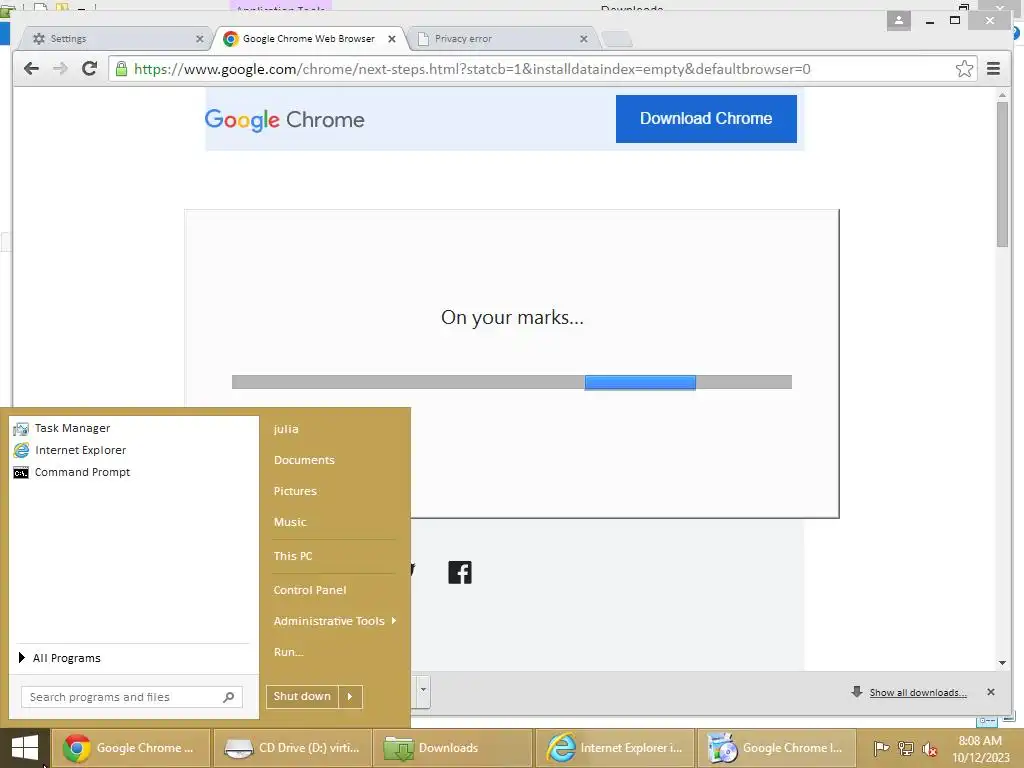Close the Google Chrome Web Browser tab

click(392, 39)
